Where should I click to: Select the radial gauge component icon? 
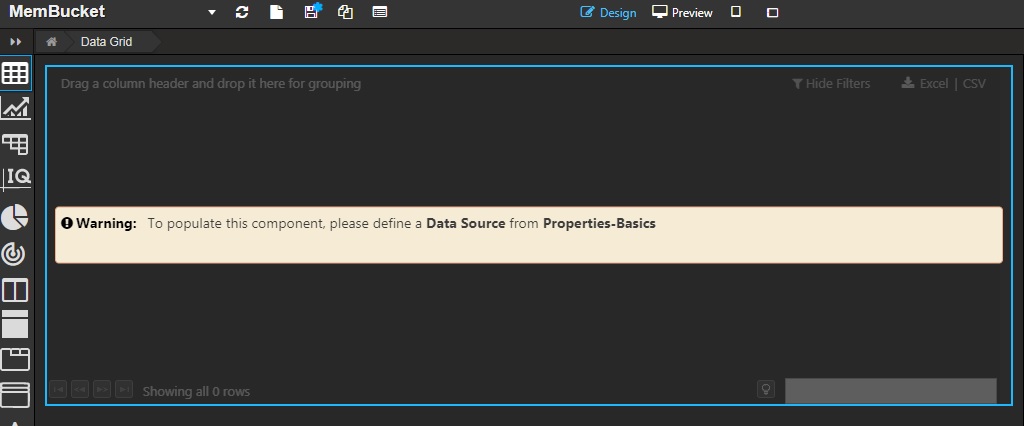pyautogui.click(x=14, y=254)
